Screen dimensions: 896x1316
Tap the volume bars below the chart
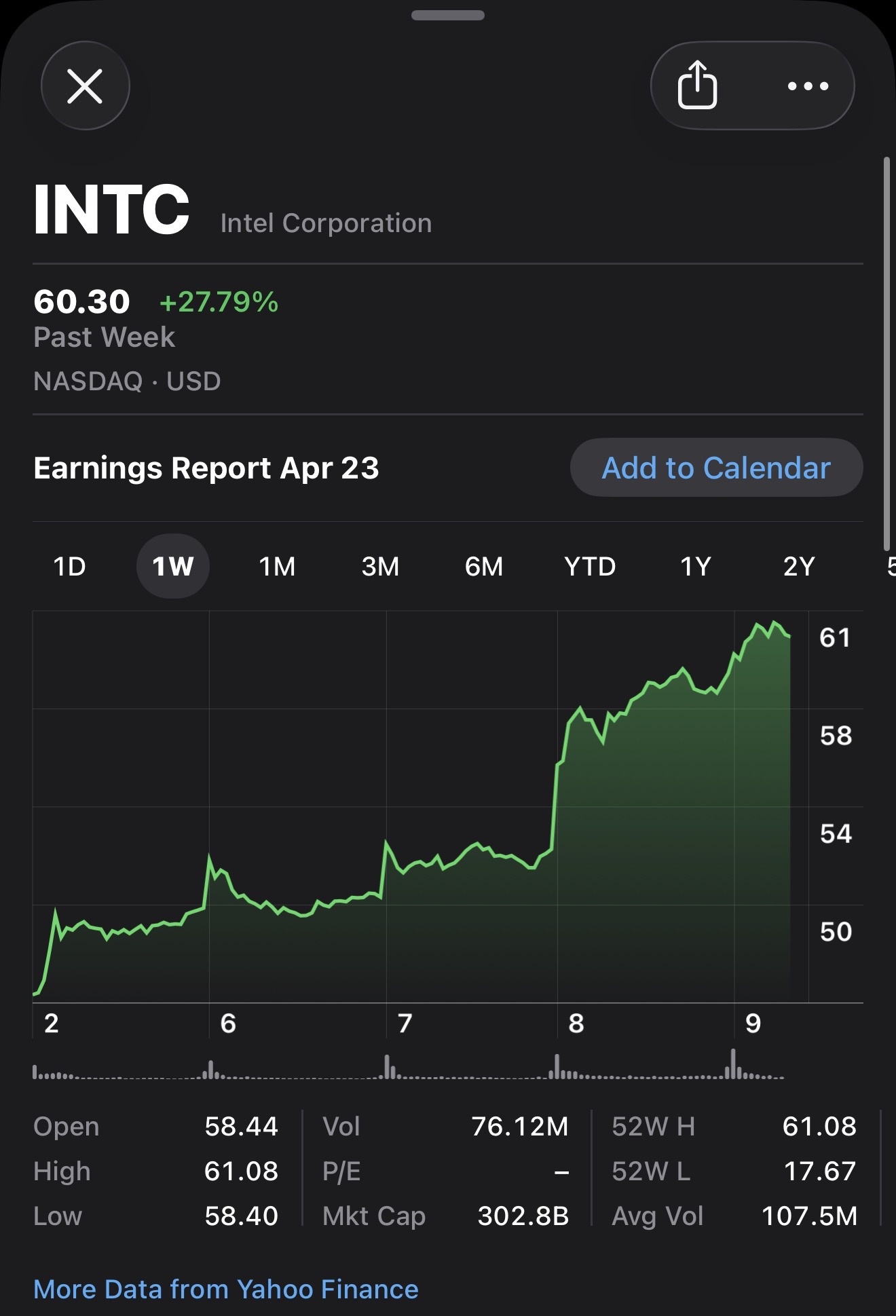pyautogui.click(x=408, y=1066)
